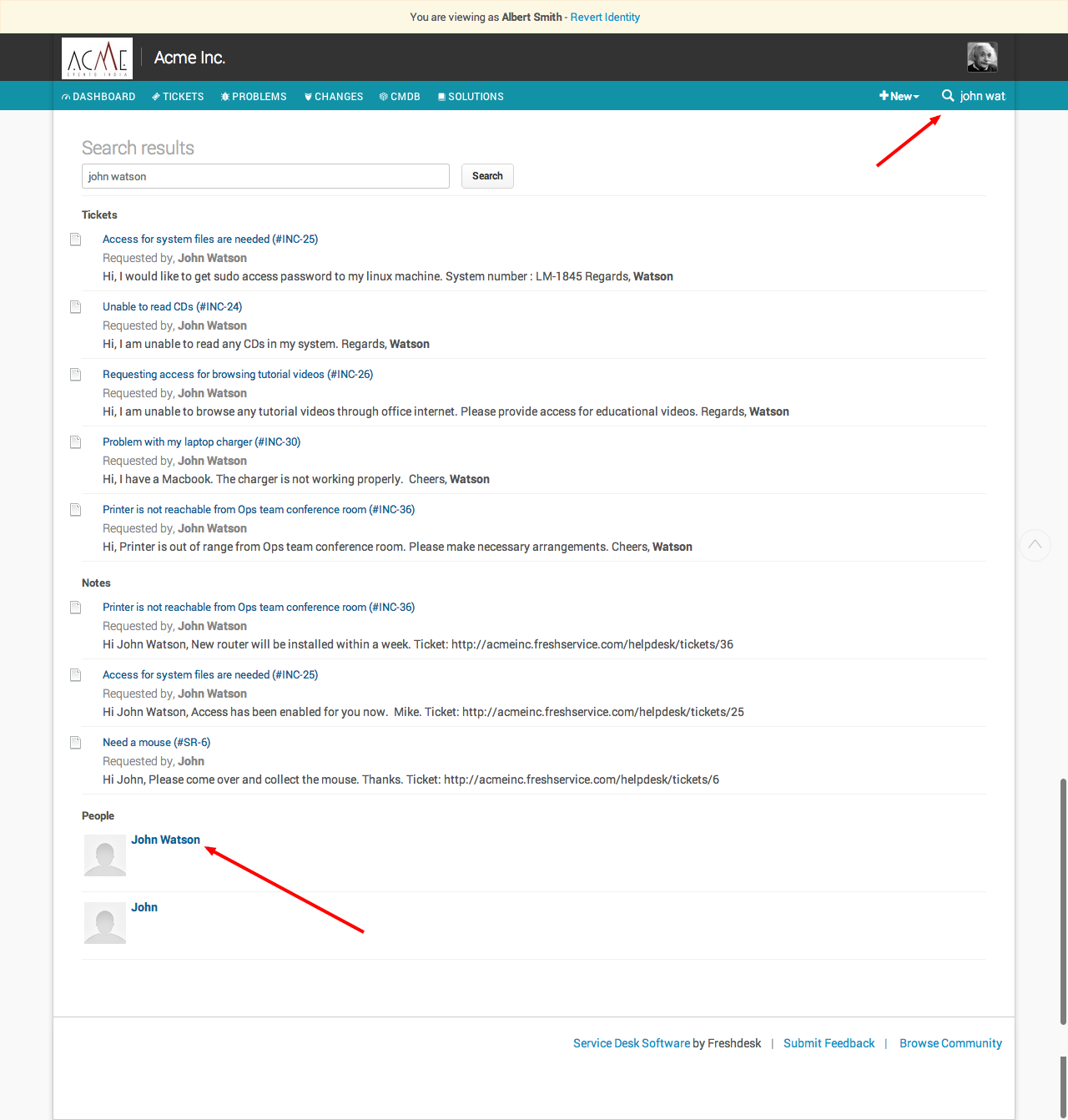Focus the search results text field
Screen dimensions: 1068x1120
pos(265,176)
